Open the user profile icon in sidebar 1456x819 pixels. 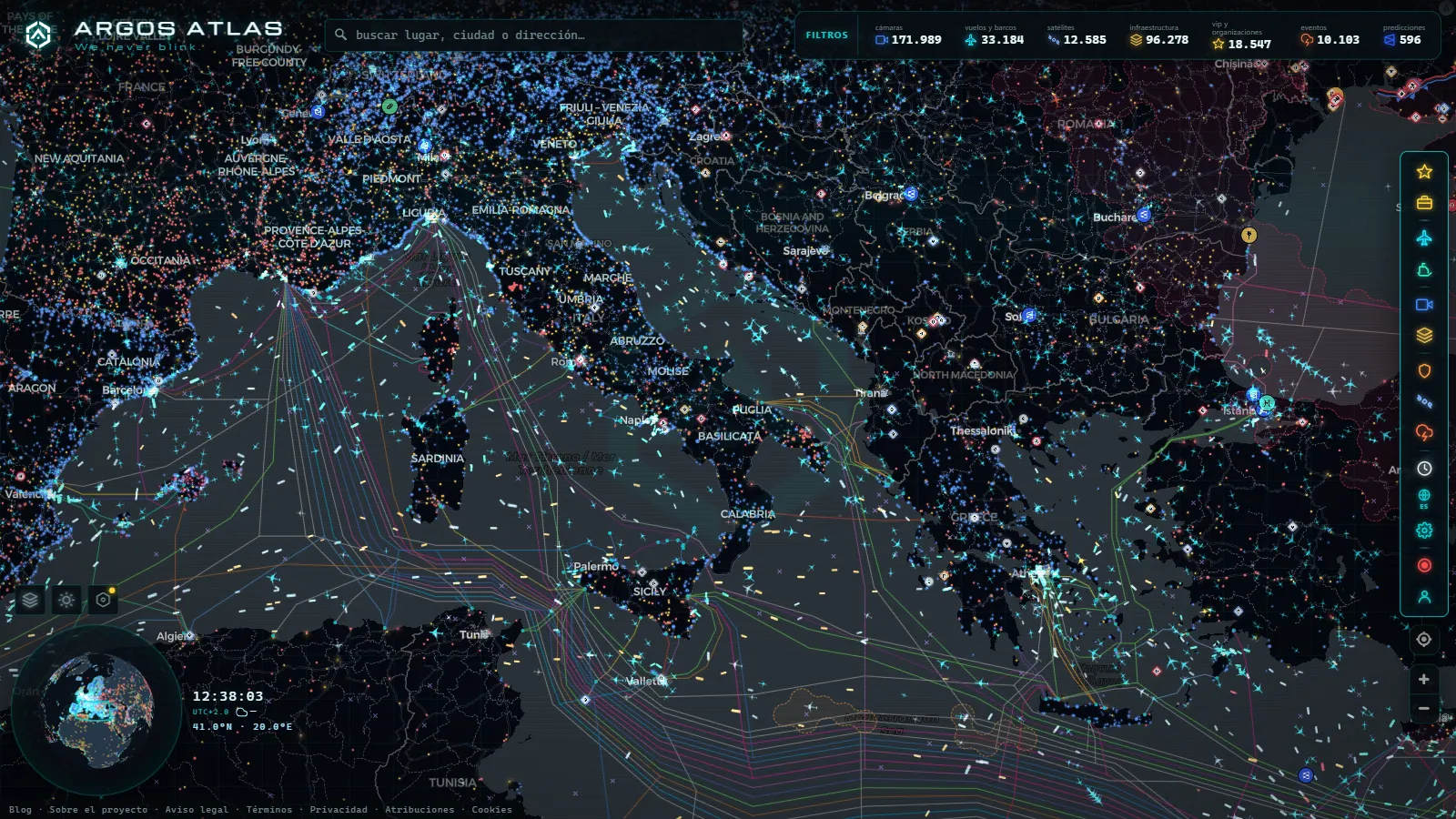(1424, 597)
